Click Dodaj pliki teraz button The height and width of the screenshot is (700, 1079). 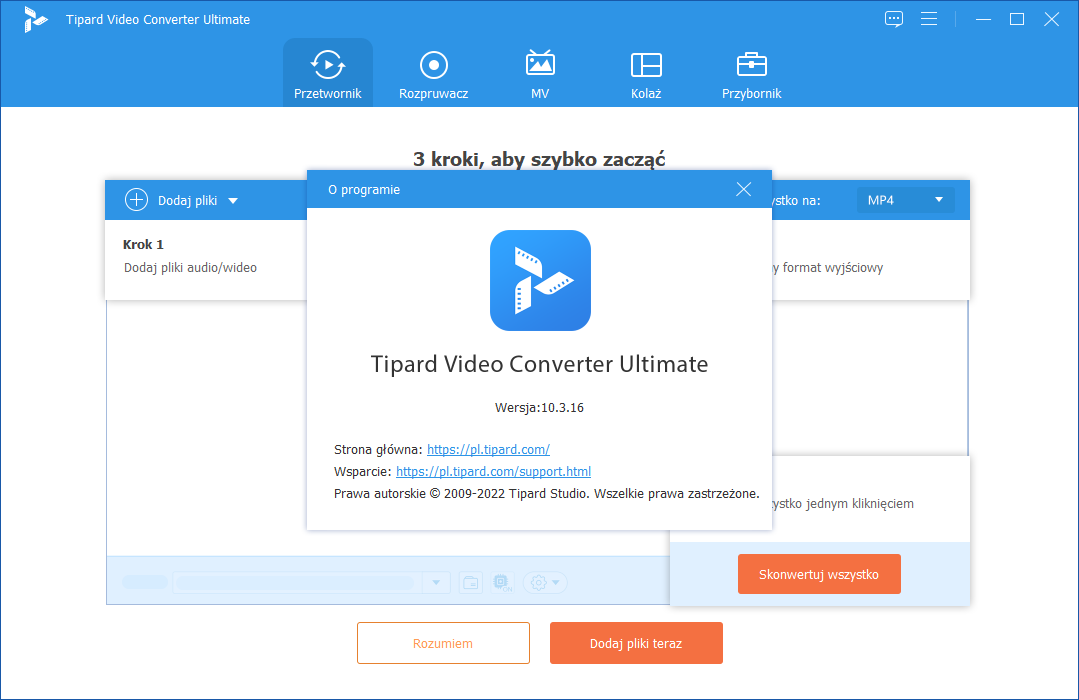tap(636, 643)
